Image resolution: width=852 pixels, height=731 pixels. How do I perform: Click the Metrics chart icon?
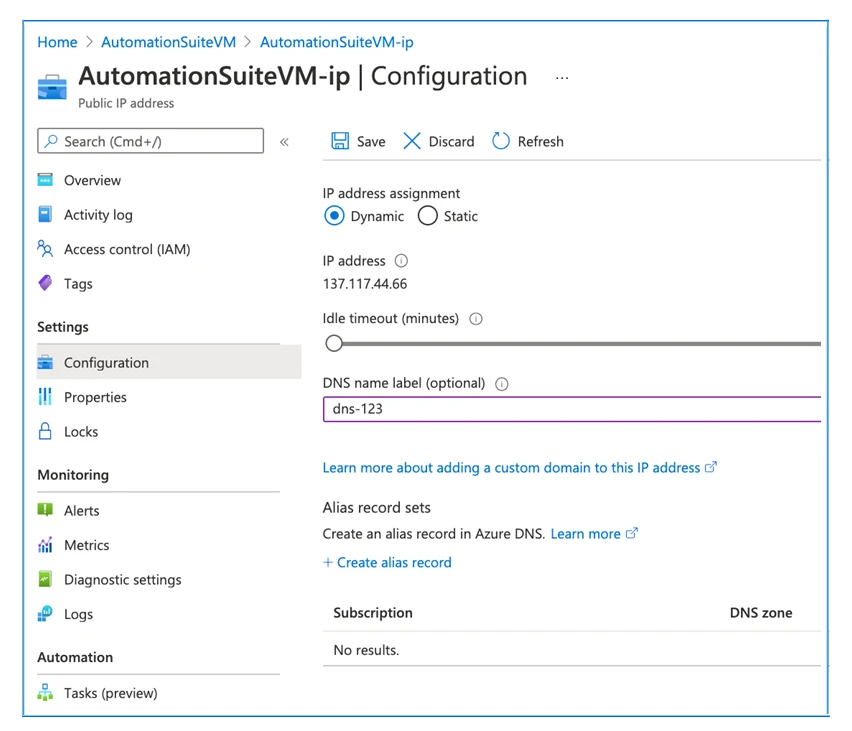[45, 544]
